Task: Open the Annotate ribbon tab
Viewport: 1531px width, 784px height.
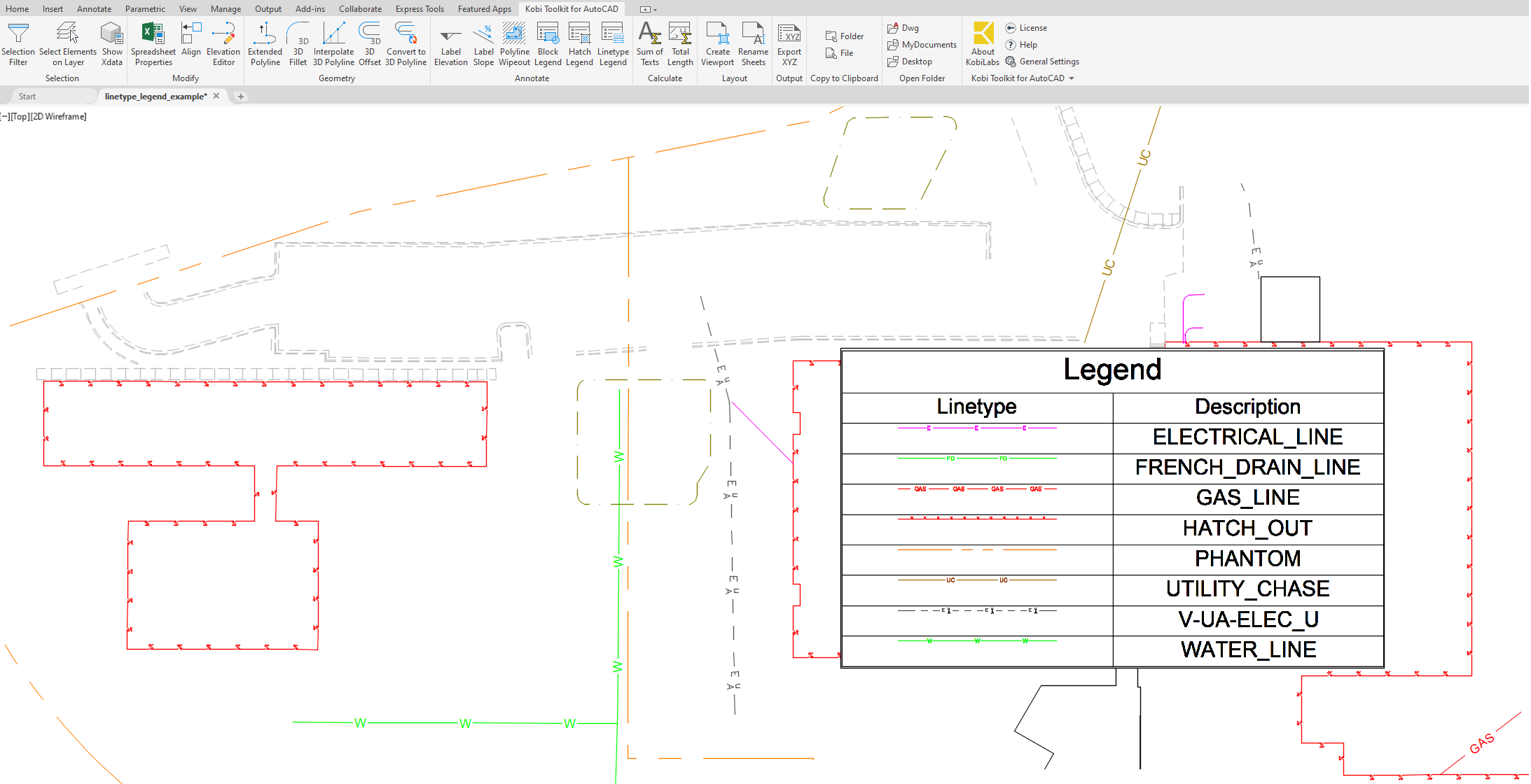Action: [x=94, y=9]
